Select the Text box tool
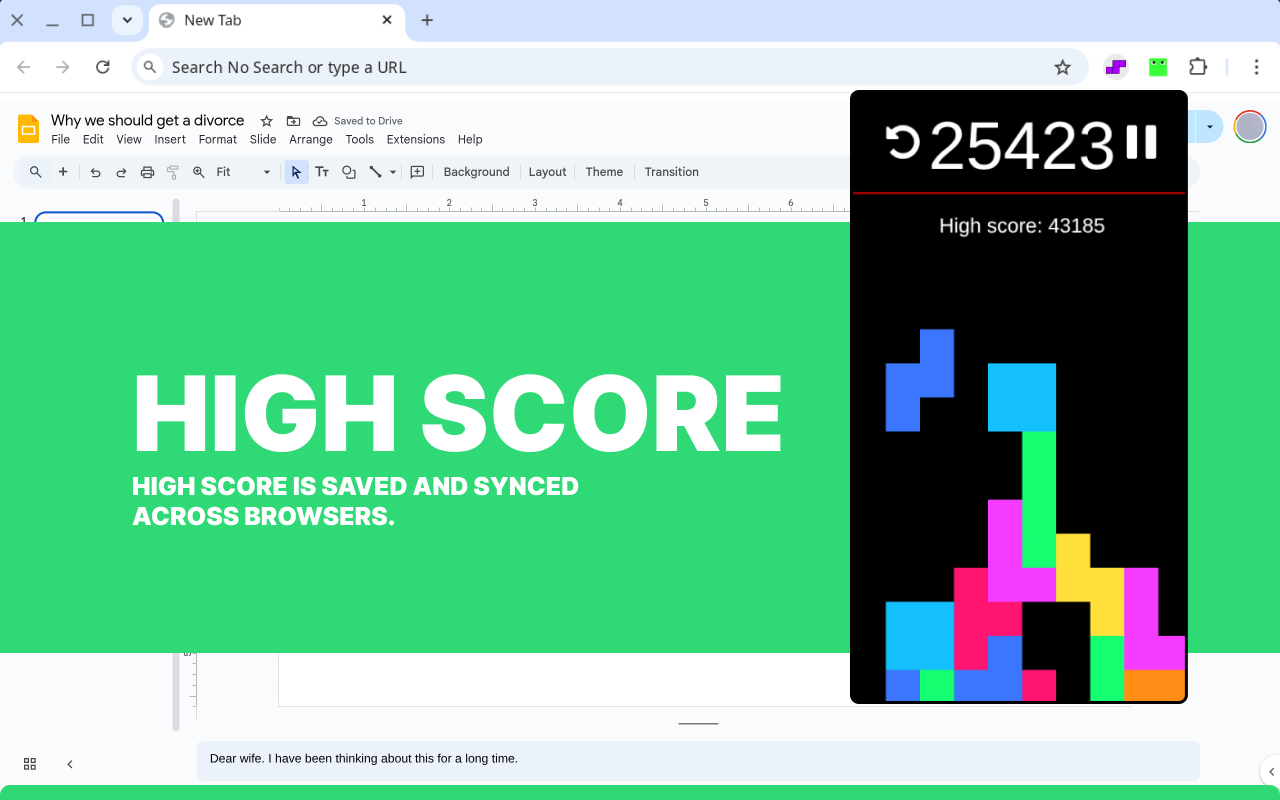This screenshot has height=800, width=1280. click(322, 172)
